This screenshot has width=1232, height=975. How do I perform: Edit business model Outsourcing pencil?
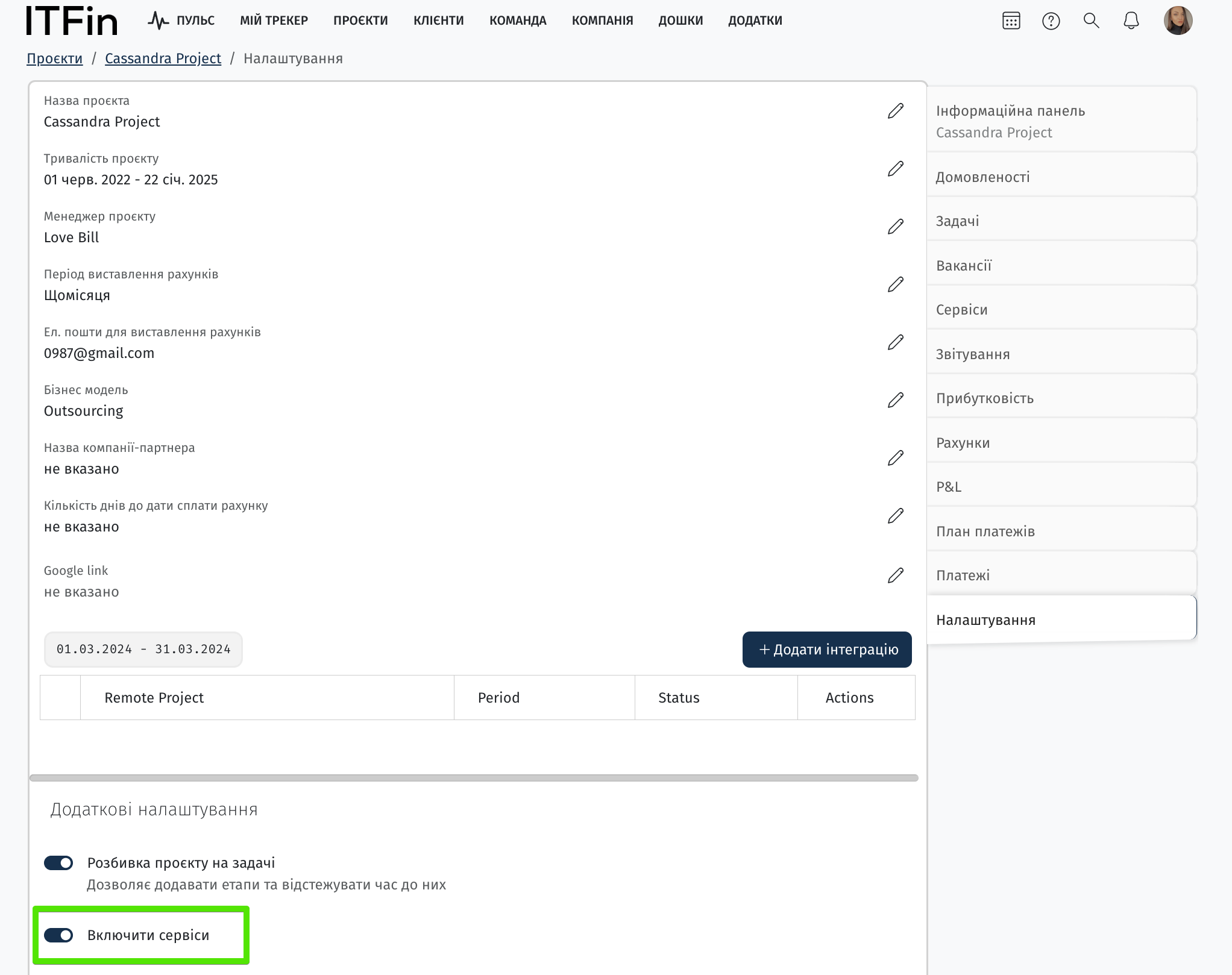click(x=896, y=400)
